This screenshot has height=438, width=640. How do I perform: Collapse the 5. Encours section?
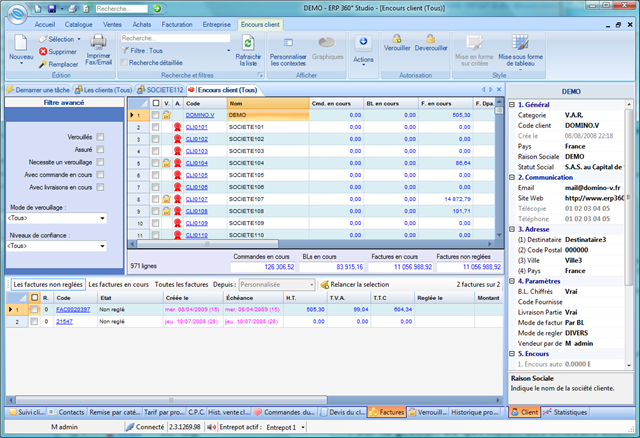[512, 354]
